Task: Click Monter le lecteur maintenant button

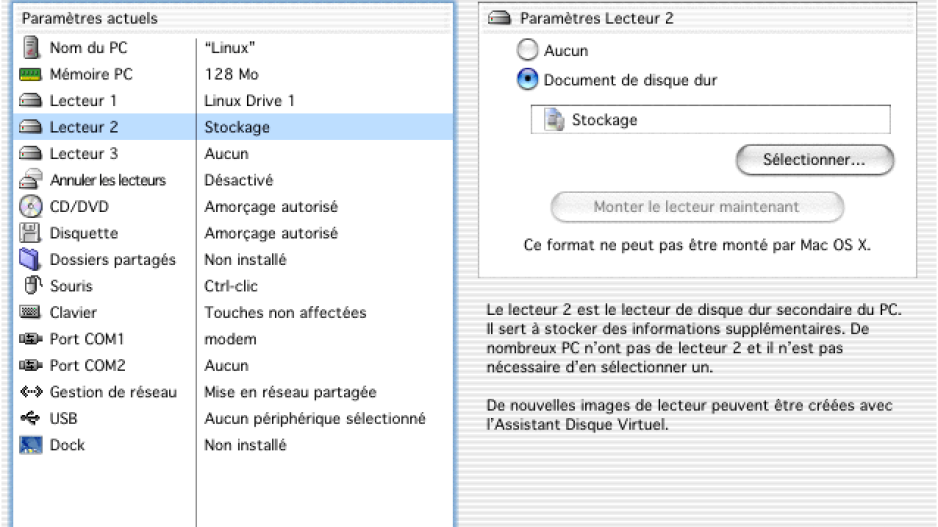Action: [697, 207]
